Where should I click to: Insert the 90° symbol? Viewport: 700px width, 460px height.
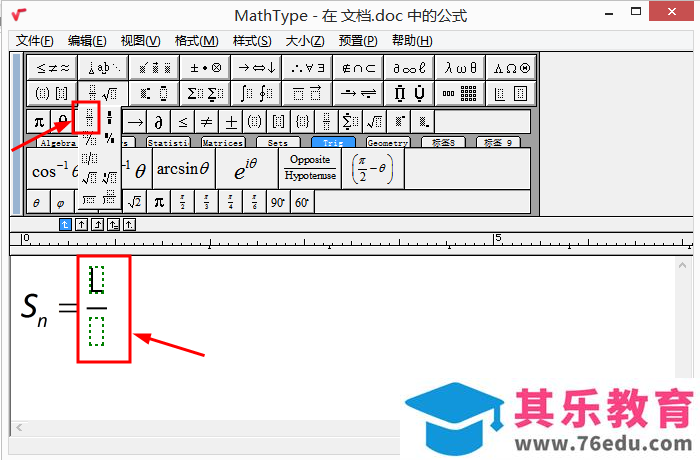point(278,202)
